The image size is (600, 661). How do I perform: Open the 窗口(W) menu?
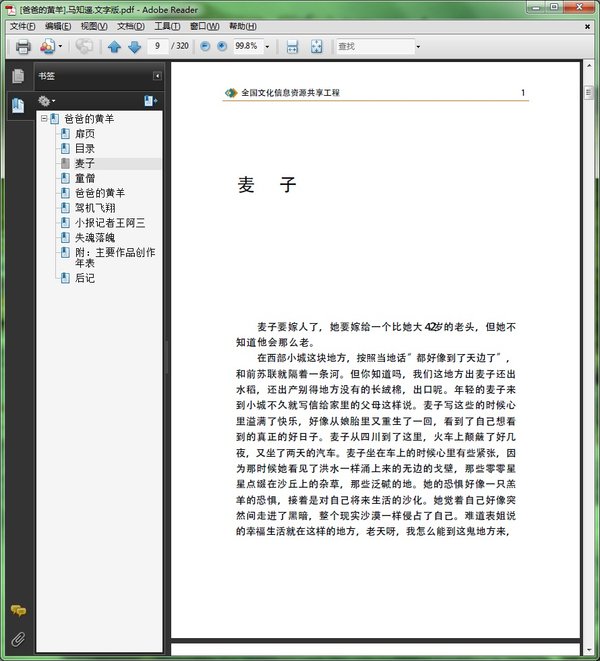pos(204,26)
